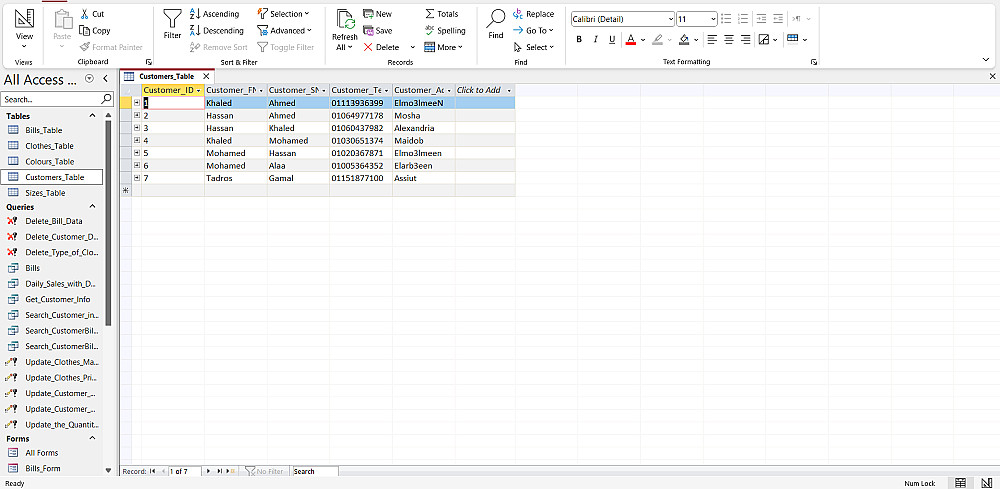Screen dimensions: 1000x489
Task: Expand subdatasheet for customer row 2
Action: [x=136, y=115]
